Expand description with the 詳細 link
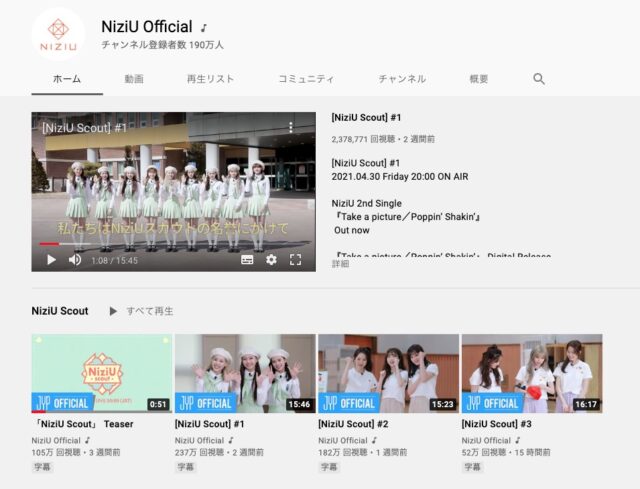640x489 pixels. pos(340,264)
